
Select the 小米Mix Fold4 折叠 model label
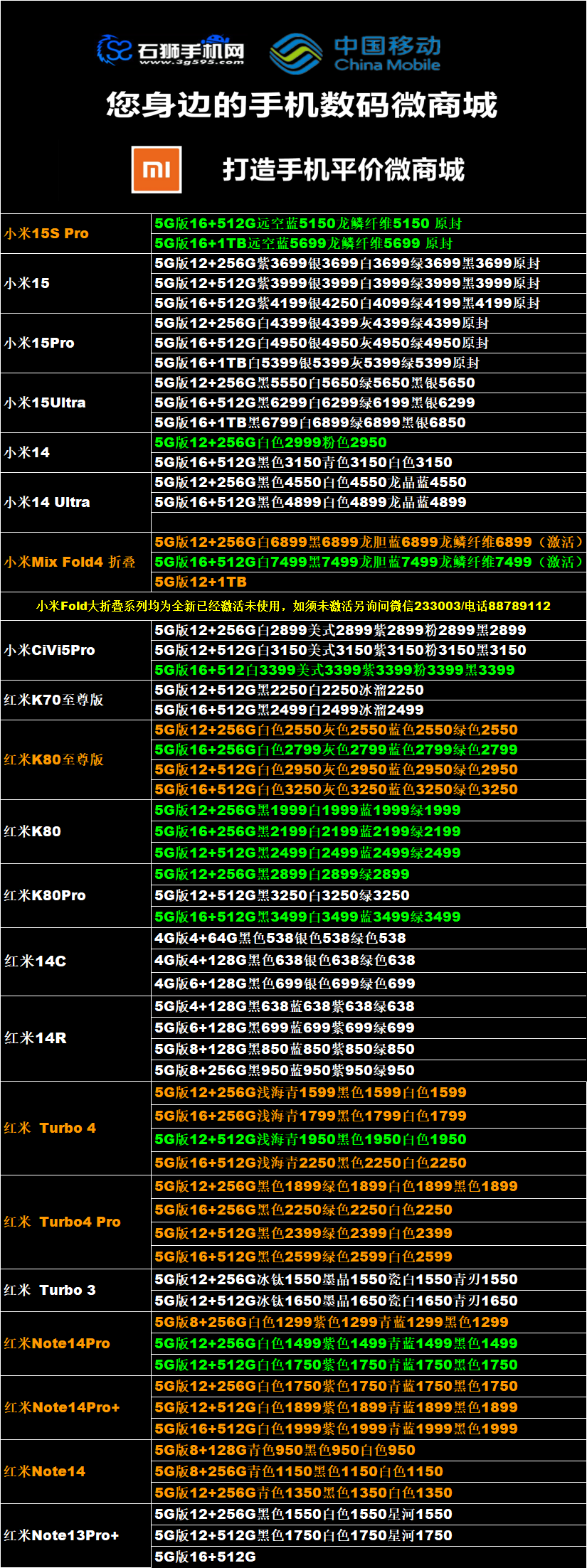tap(69, 562)
